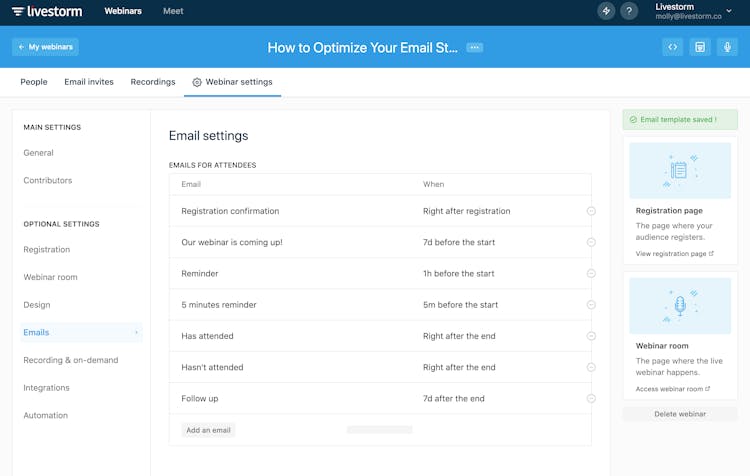
Task: Click the Add an email button
Action: 208,430
